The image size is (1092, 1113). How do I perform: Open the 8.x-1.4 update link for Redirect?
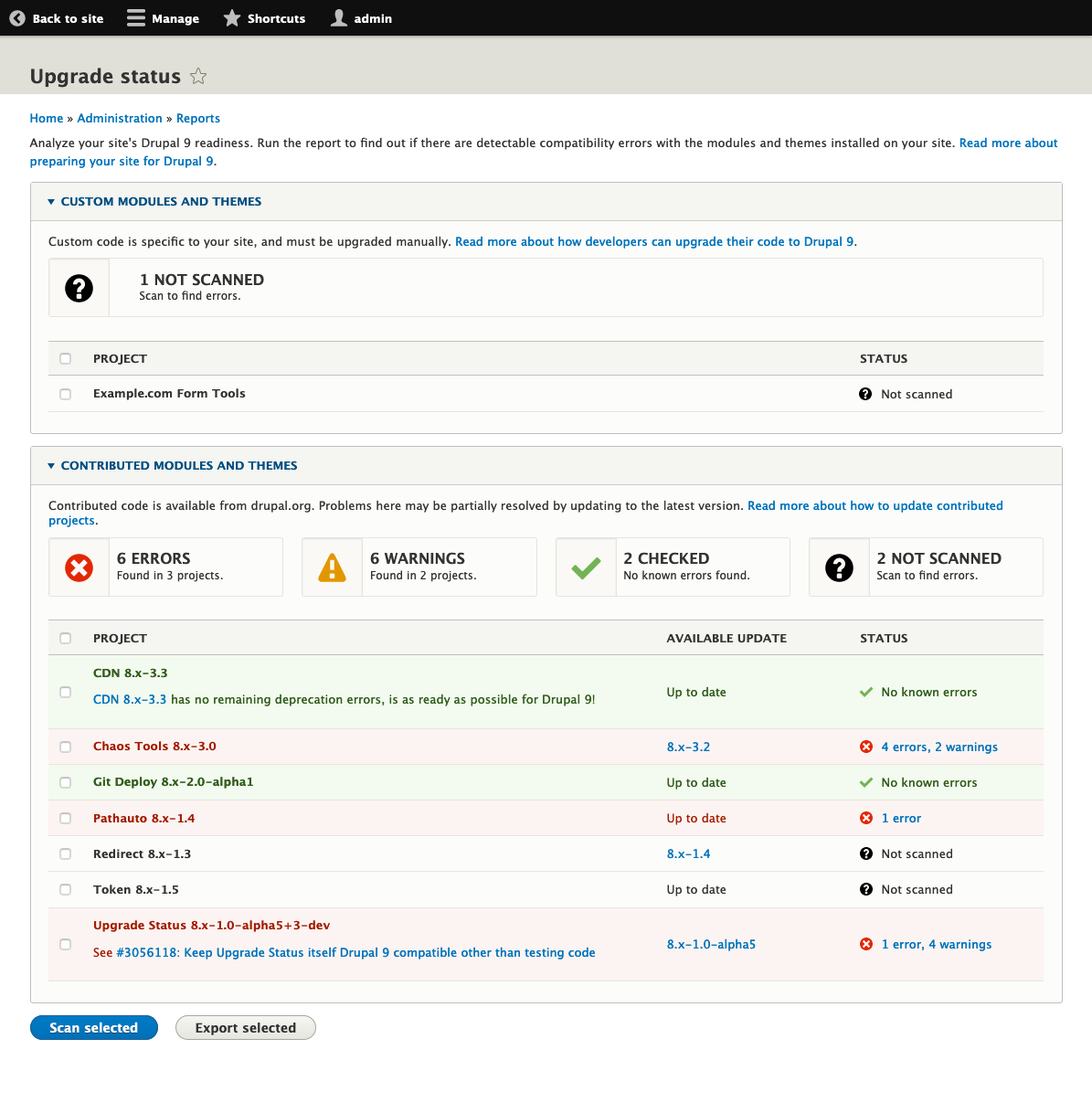tap(688, 853)
